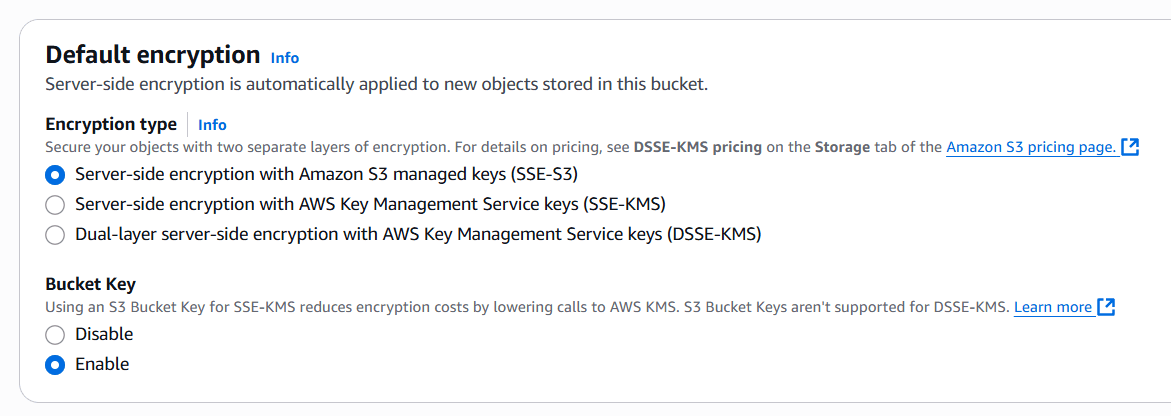Click the Default encryption heading

coord(153,55)
